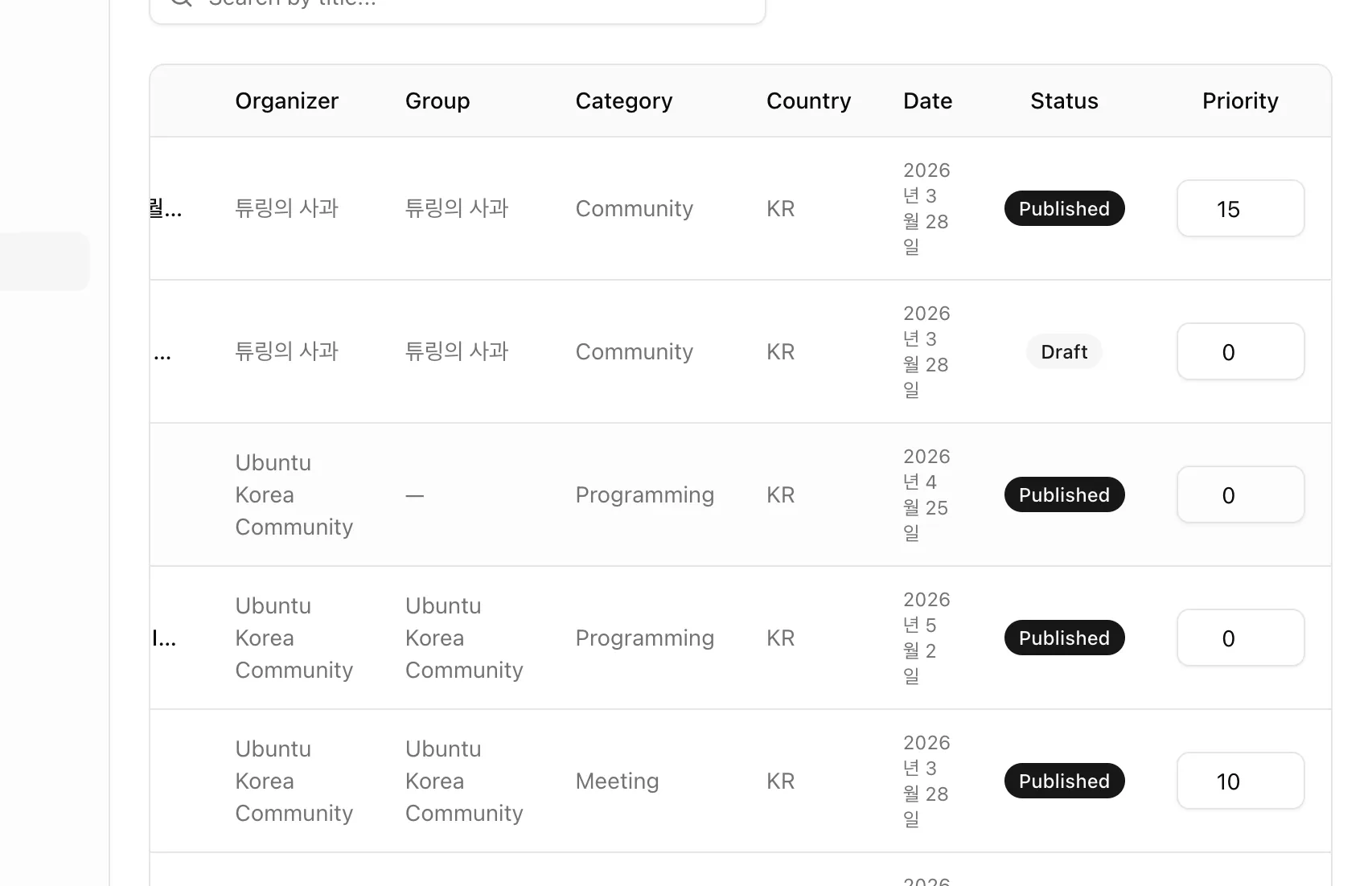Sort by the Date column header
Image resolution: width=1372 pixels, height=886 pixels.
[927, 101]
